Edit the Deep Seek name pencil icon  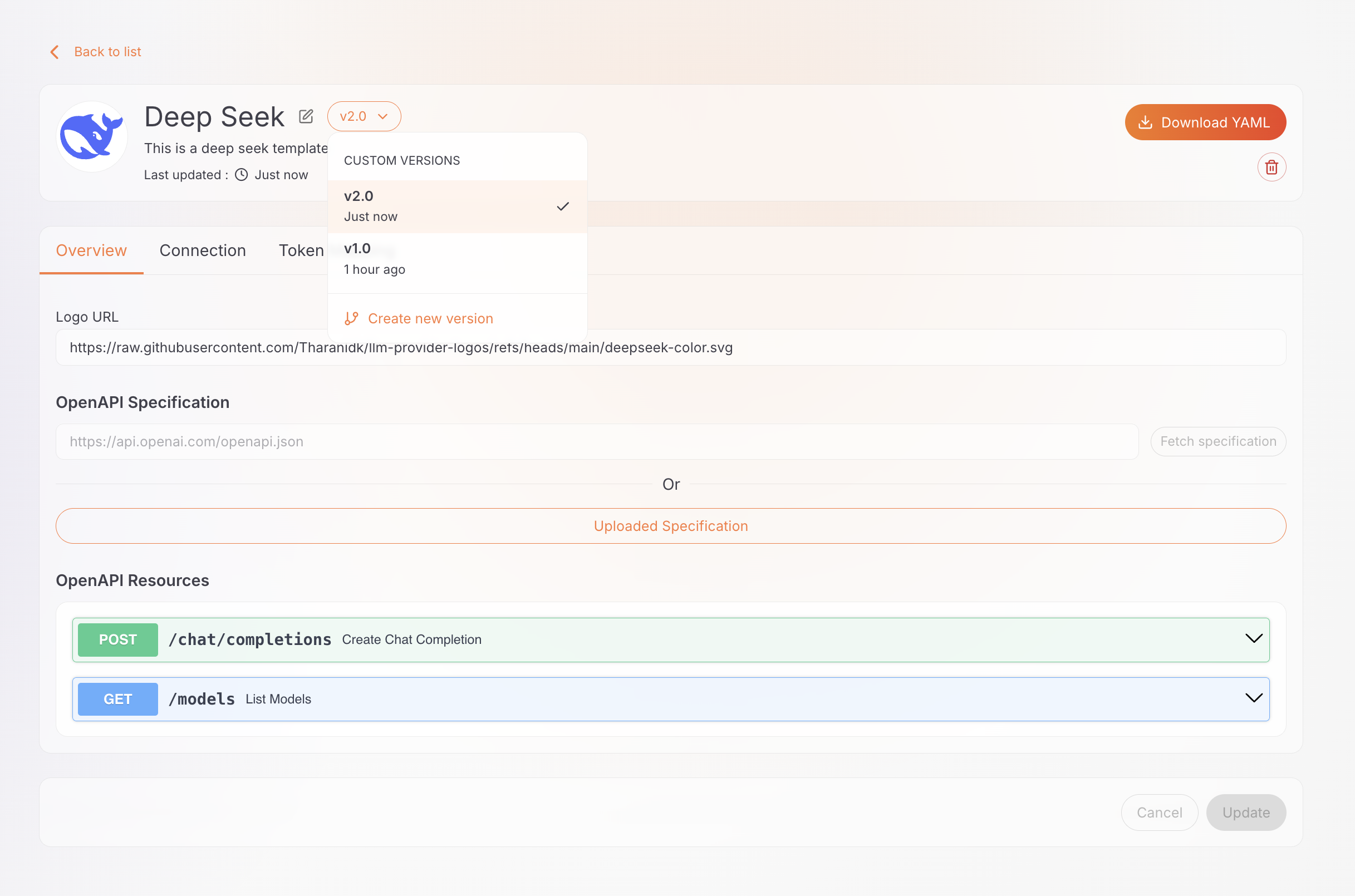(x=306, y=116)
